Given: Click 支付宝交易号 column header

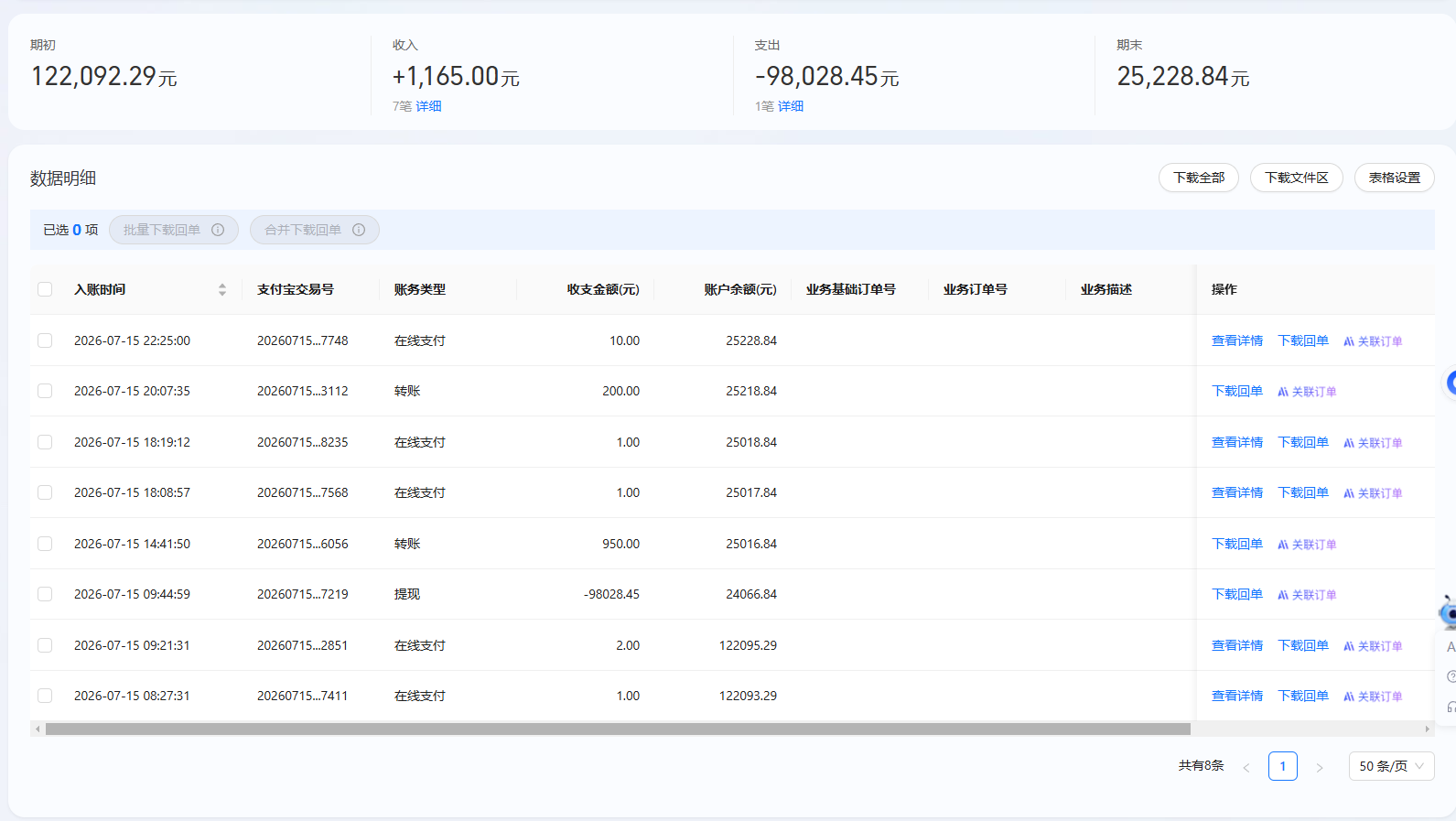Looking at the screenshot, I should [x=296, y=289].
